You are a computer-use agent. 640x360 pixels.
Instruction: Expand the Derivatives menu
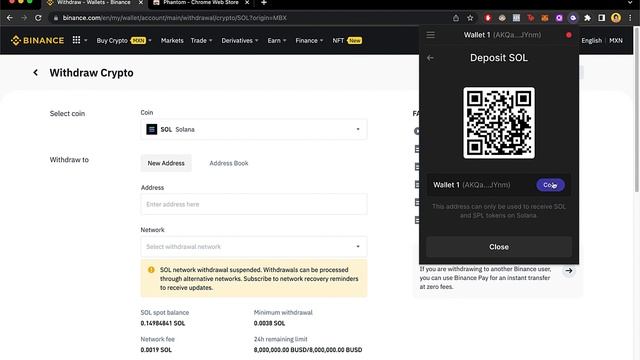[x=240, y=40]
